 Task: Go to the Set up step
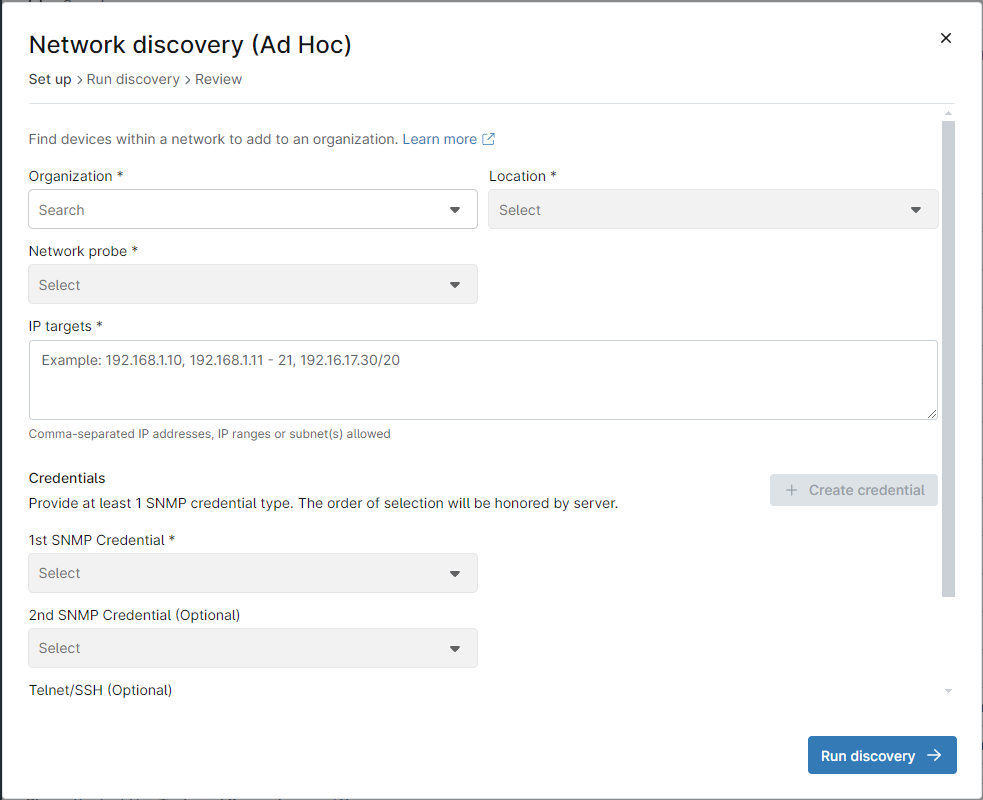pyautogui.click(x=50, y=79)
